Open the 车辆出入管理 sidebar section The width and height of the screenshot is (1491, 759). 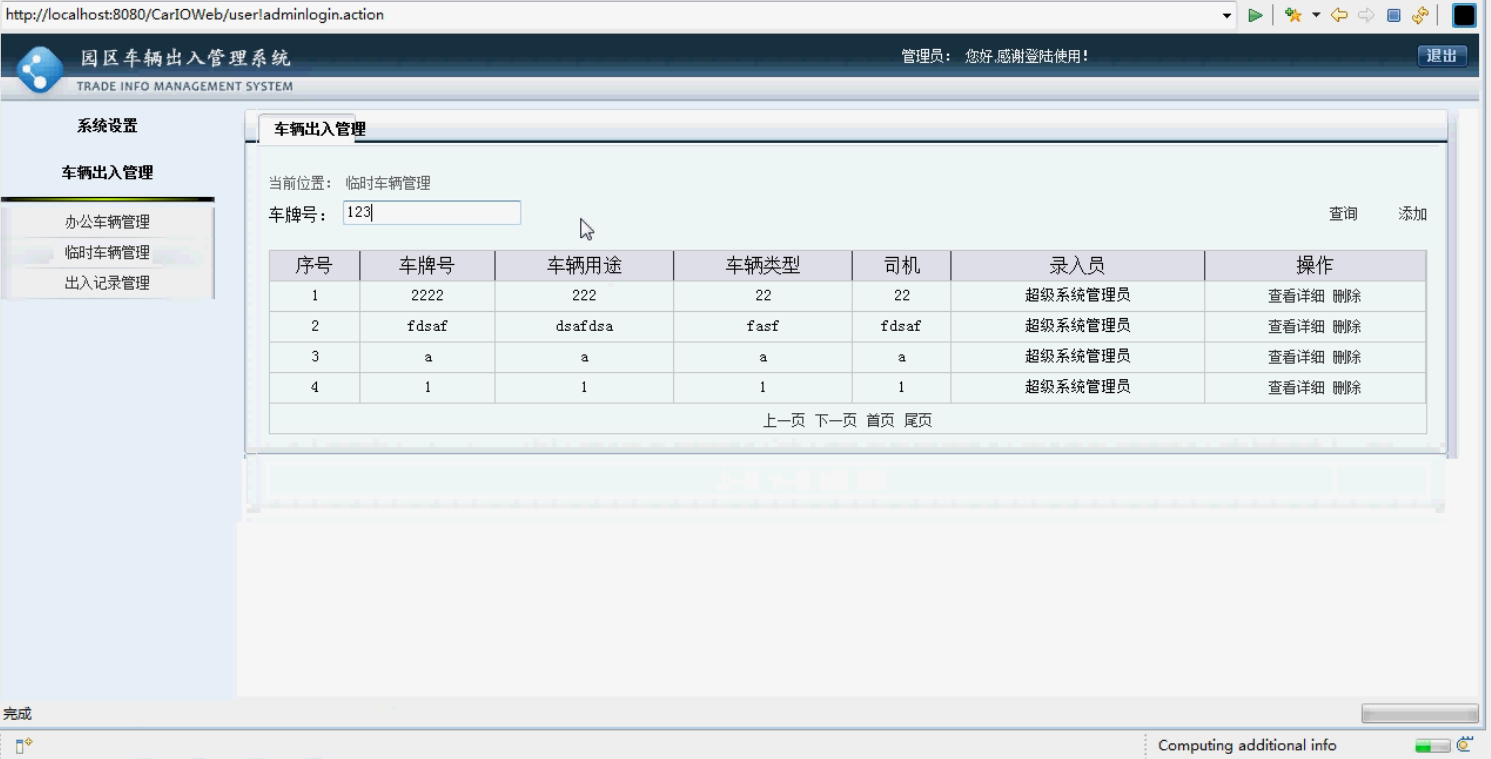point(107,173)
